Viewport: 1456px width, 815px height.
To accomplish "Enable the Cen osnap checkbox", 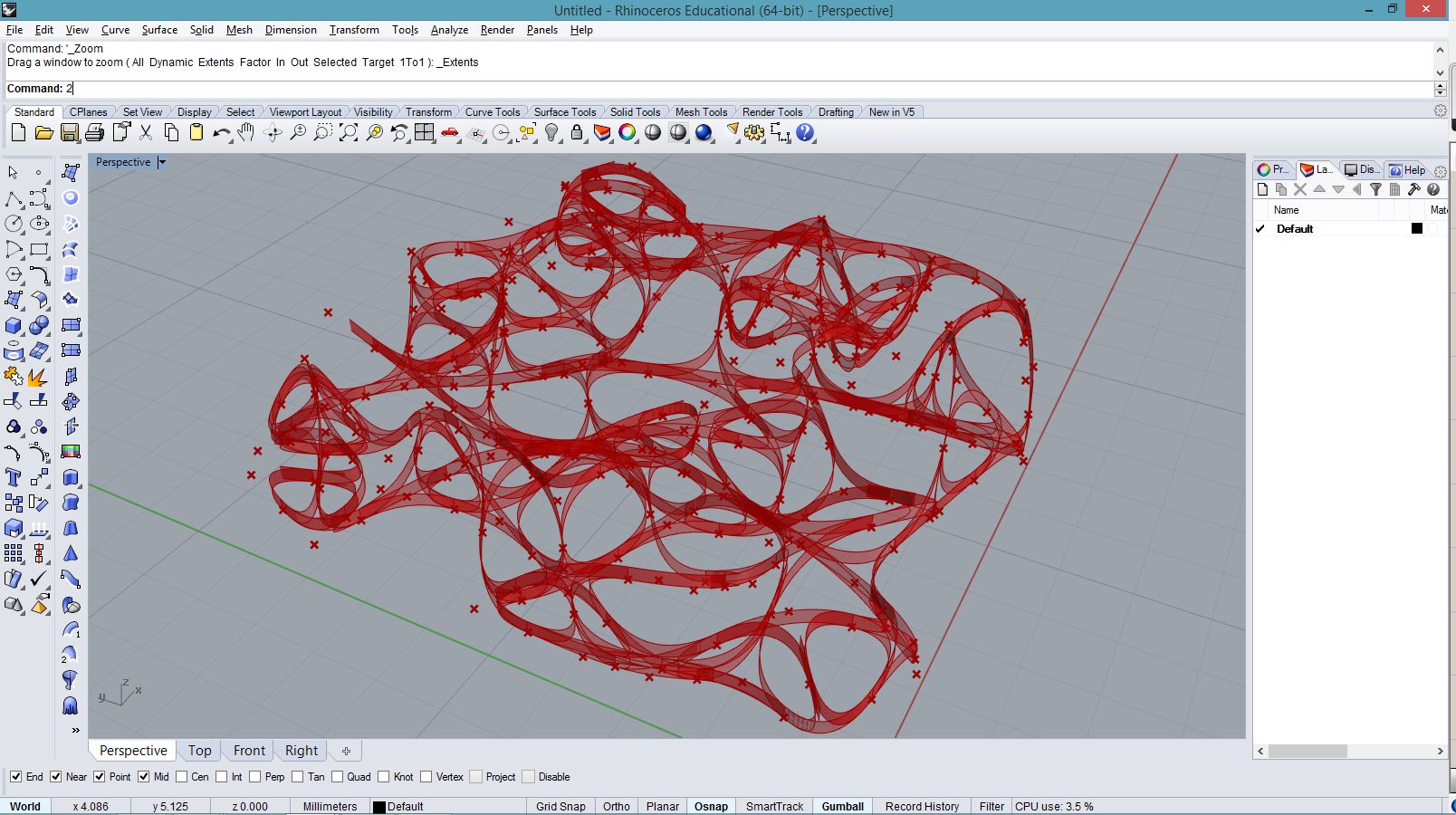I will [182, 777].
